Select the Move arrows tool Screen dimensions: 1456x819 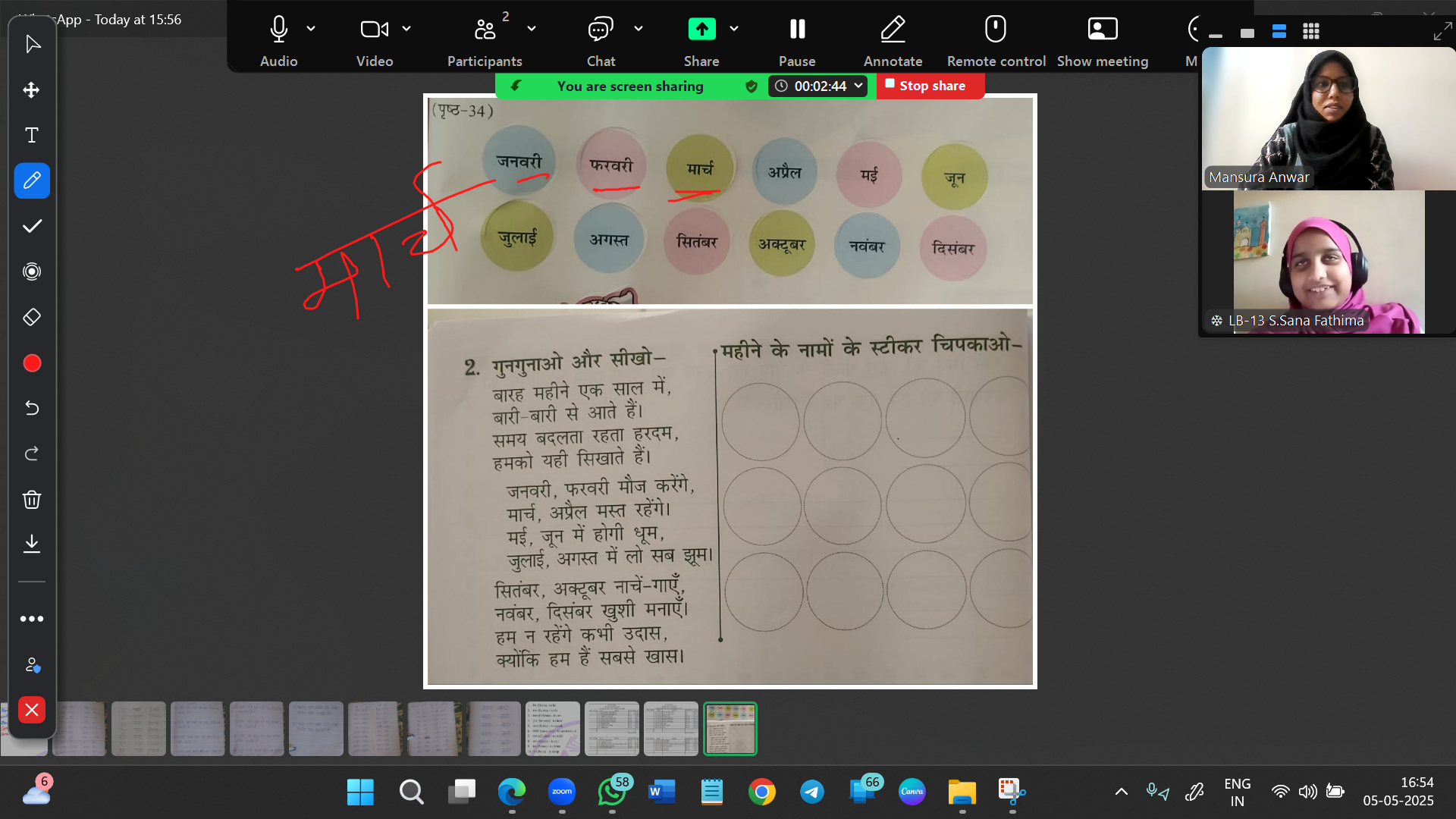pyautogui.click(x=32, y=90)
